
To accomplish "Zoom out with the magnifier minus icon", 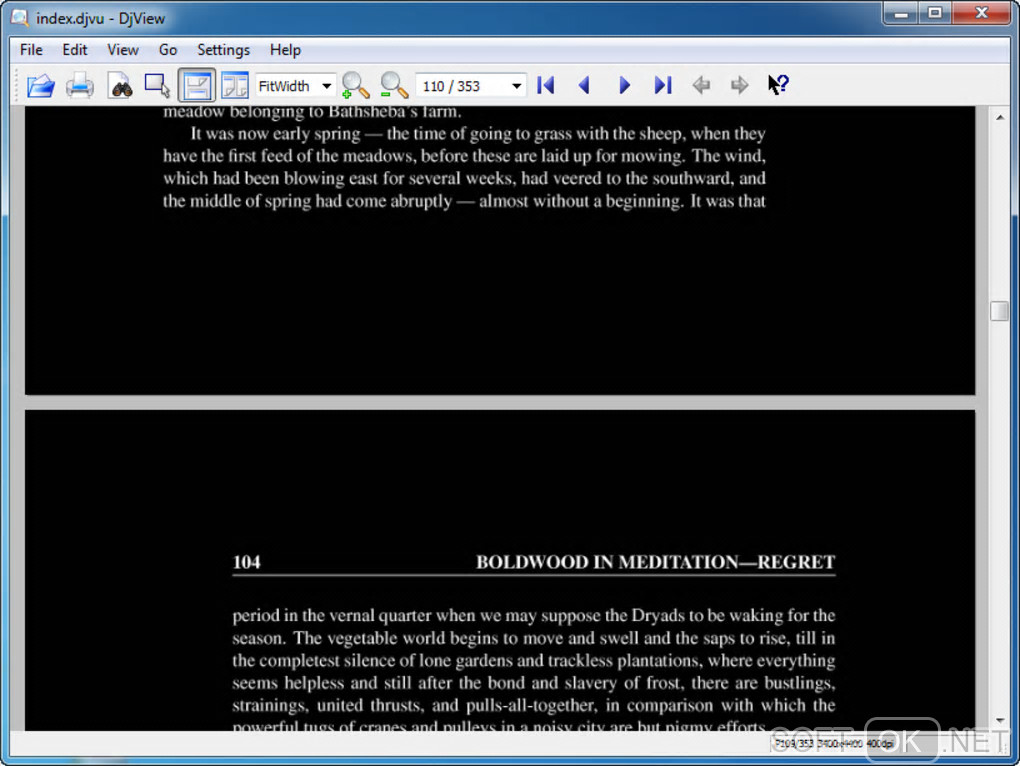I will point(394,85).
